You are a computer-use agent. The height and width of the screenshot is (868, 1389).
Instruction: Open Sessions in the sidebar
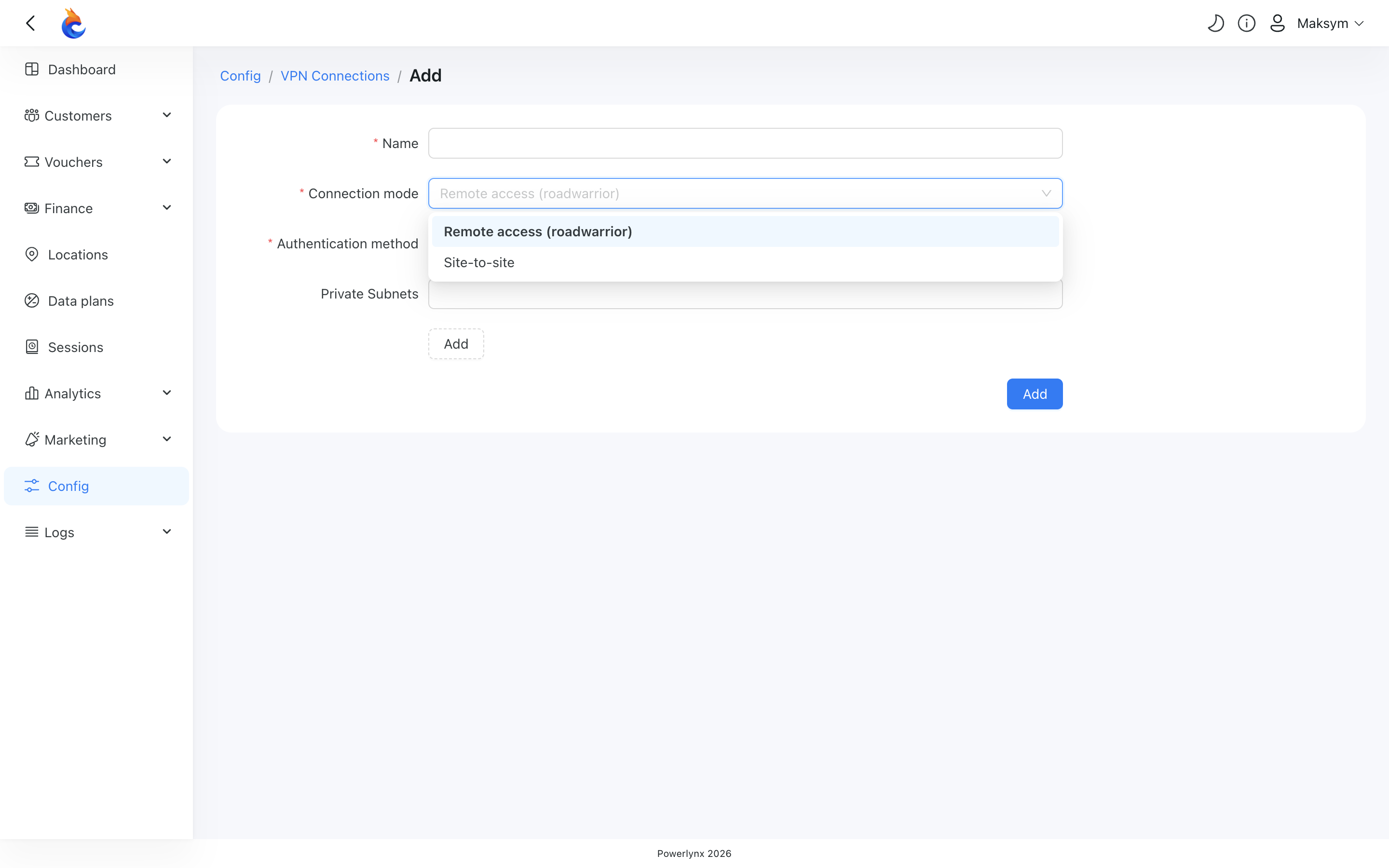point(96,347)
